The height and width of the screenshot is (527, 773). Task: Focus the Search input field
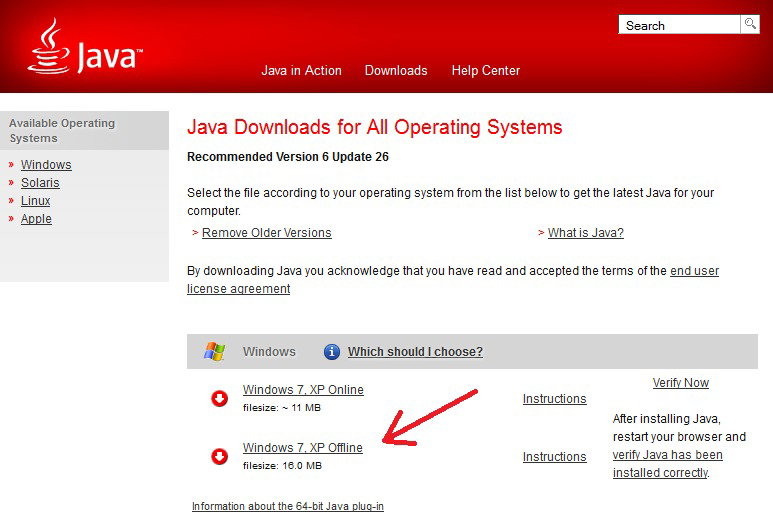click(679, 24)
